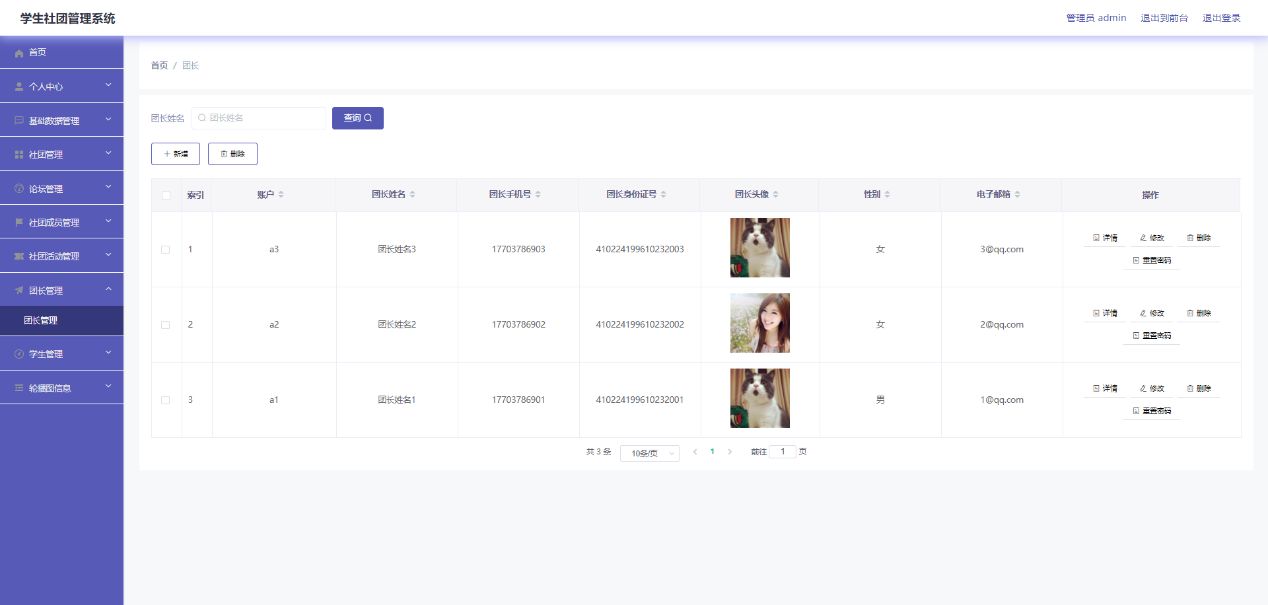Click 重置密码 for the a3 row
The image size is (1268, 605).
[x=1152, y=260]
